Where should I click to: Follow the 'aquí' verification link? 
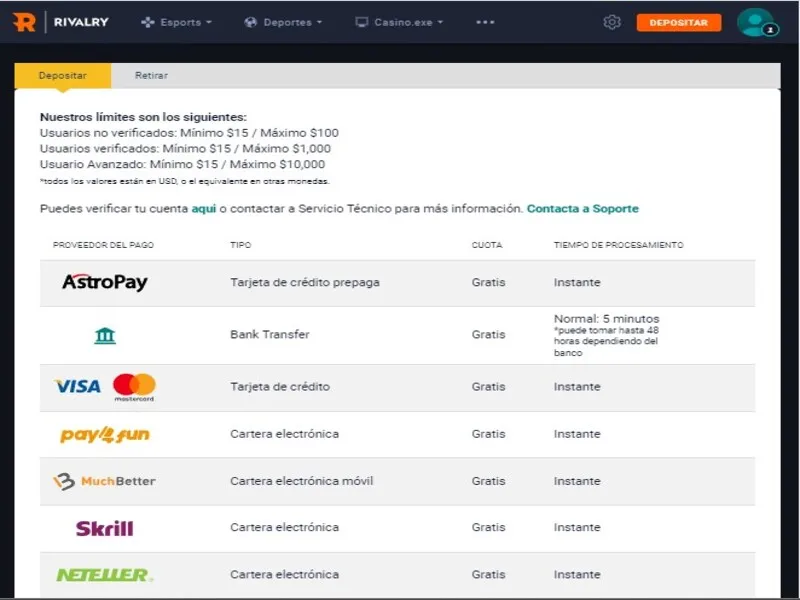pos(204,209)
